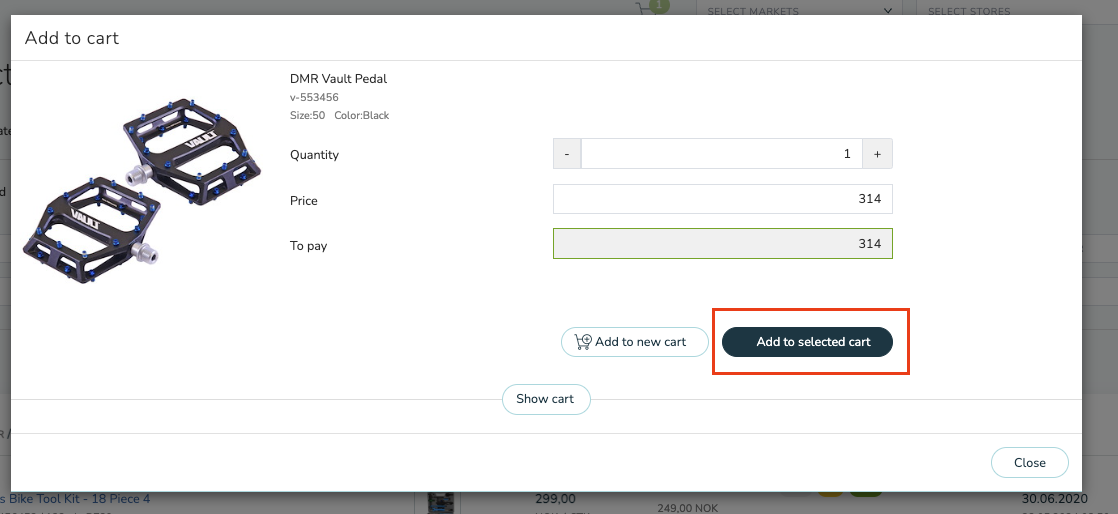Click the Quantity input field

point(721,154)
